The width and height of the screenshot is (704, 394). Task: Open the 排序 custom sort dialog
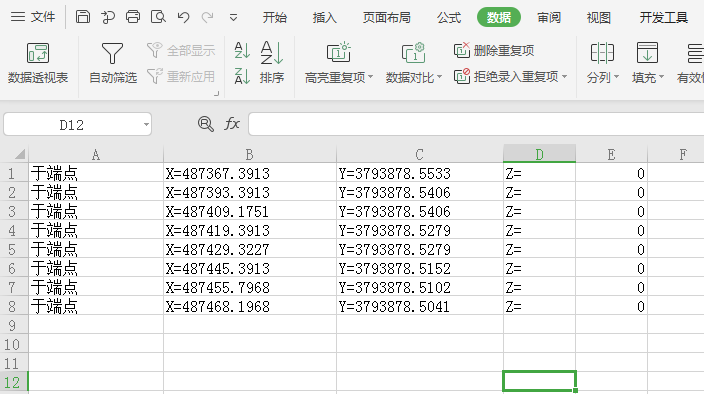click(272, 63)
